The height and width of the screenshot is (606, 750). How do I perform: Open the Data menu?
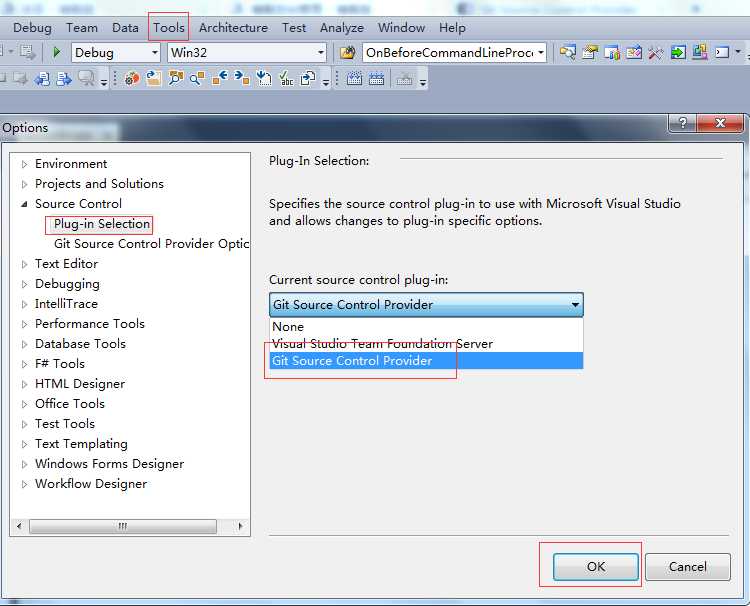(125, 28)
